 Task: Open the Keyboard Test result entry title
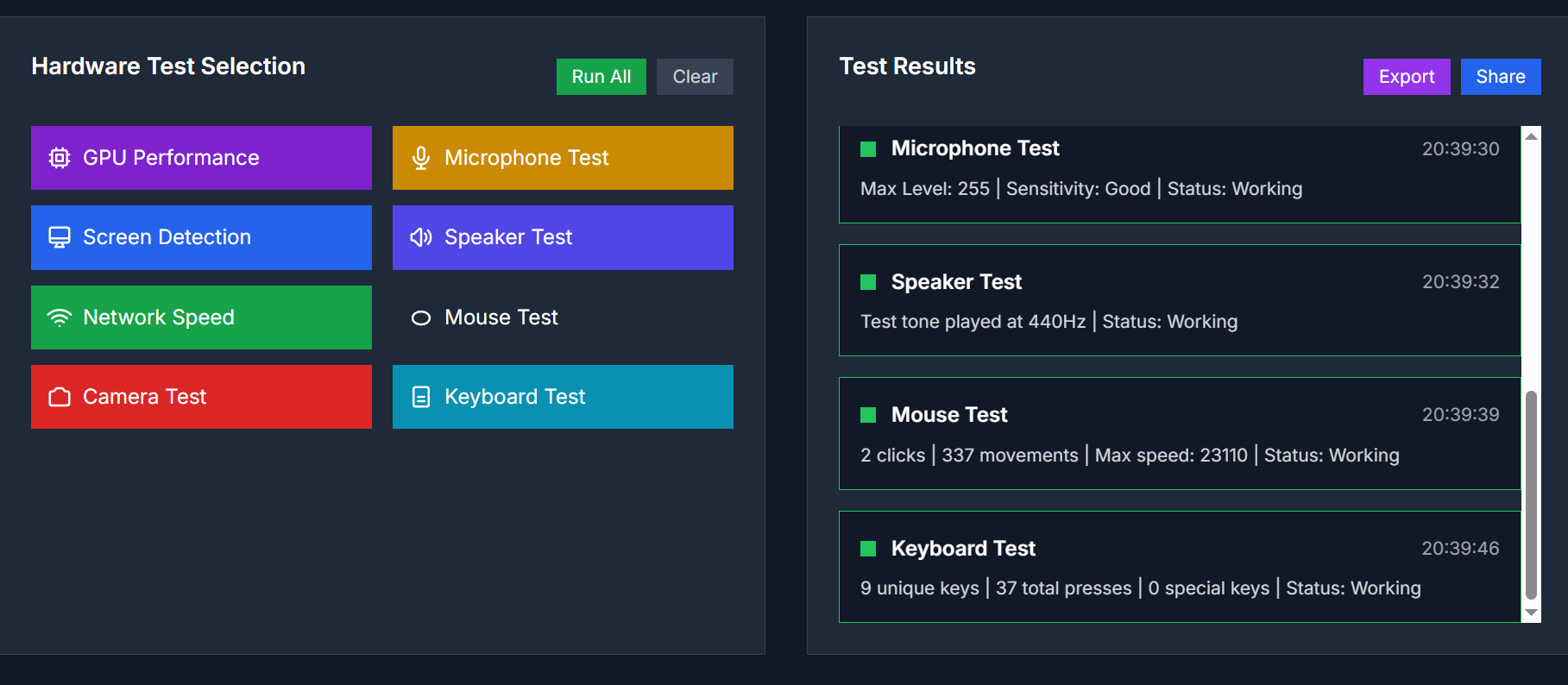tap(963, 549)
